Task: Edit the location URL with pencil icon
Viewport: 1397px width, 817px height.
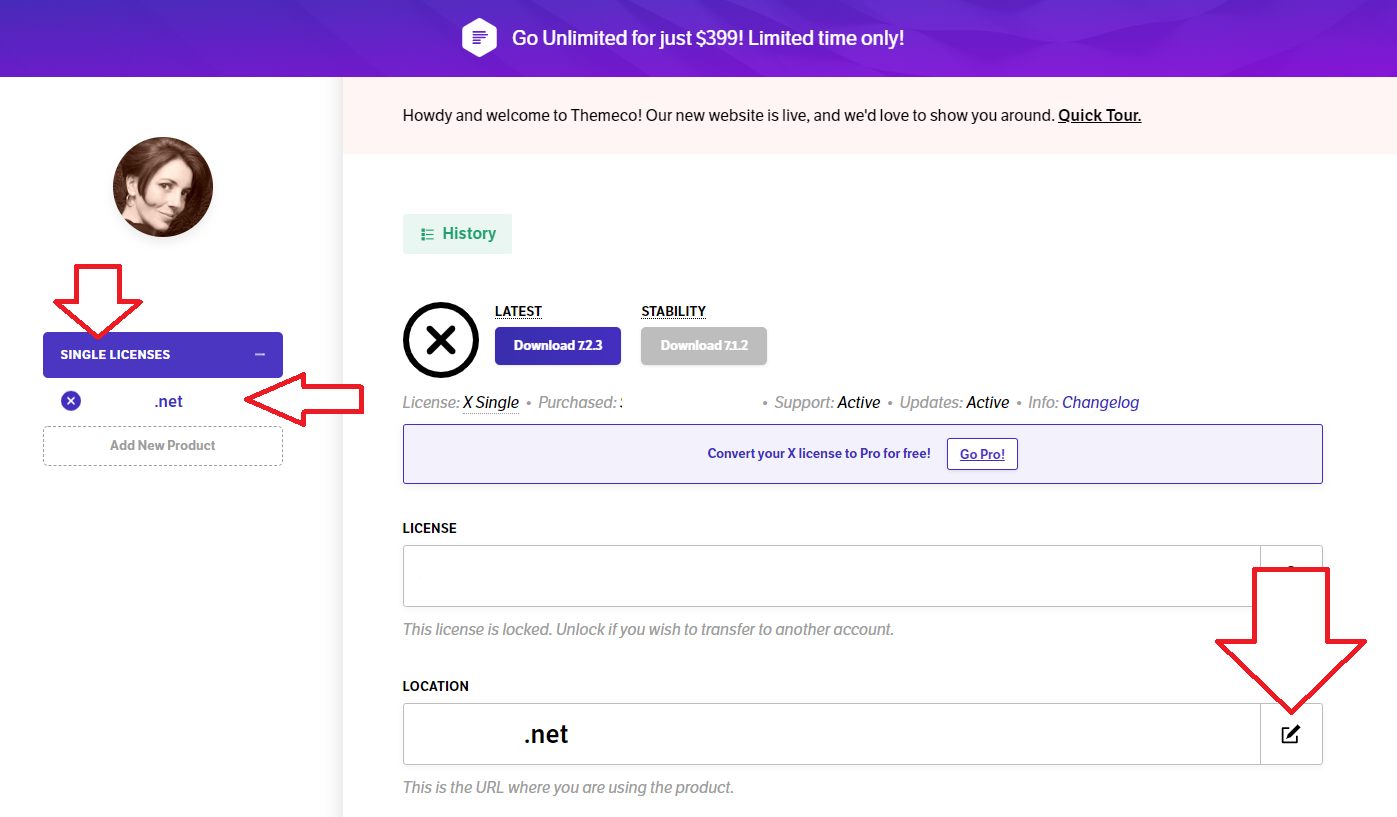Action: point(1291,734)
